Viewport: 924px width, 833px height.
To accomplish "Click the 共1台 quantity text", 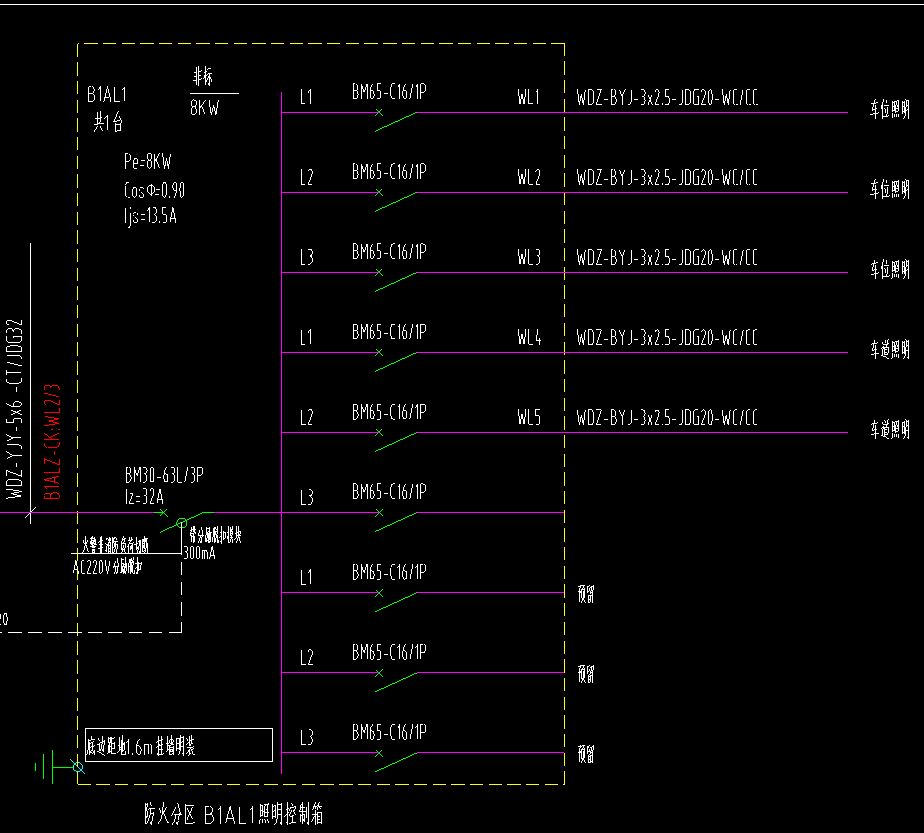I will pos(108,122).
